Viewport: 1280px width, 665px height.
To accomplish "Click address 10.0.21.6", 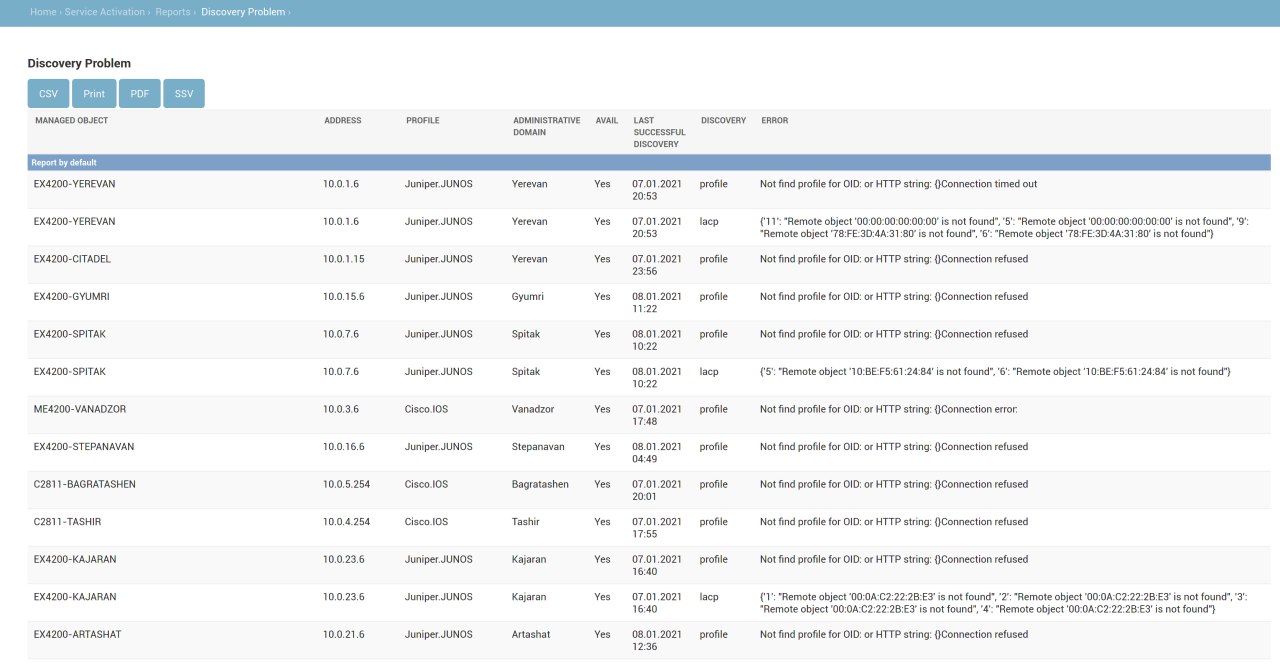I will click(x=343, y=635).
